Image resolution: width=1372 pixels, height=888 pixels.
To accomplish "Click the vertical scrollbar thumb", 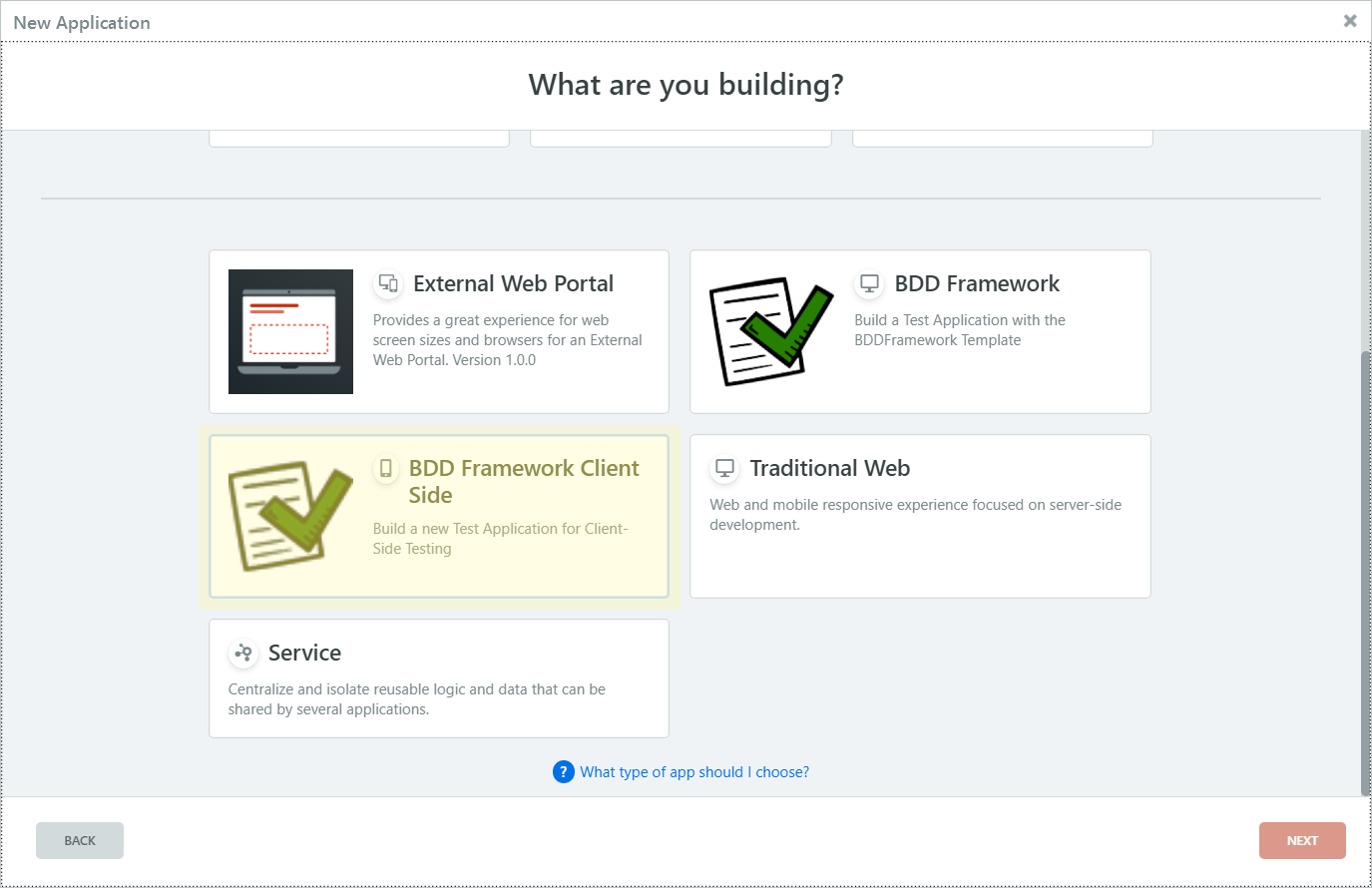I will click(x=1365, y=573).
